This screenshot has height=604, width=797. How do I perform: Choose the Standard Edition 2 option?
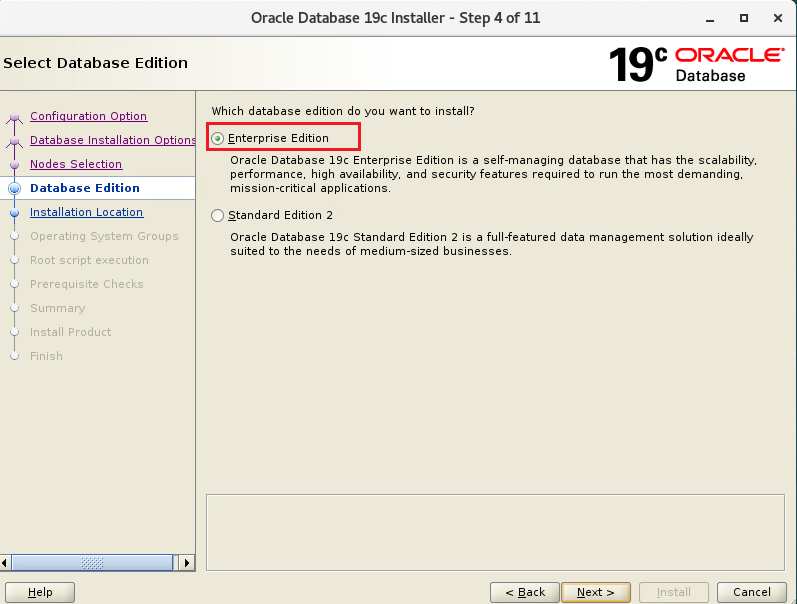click(x=218, y=215)
